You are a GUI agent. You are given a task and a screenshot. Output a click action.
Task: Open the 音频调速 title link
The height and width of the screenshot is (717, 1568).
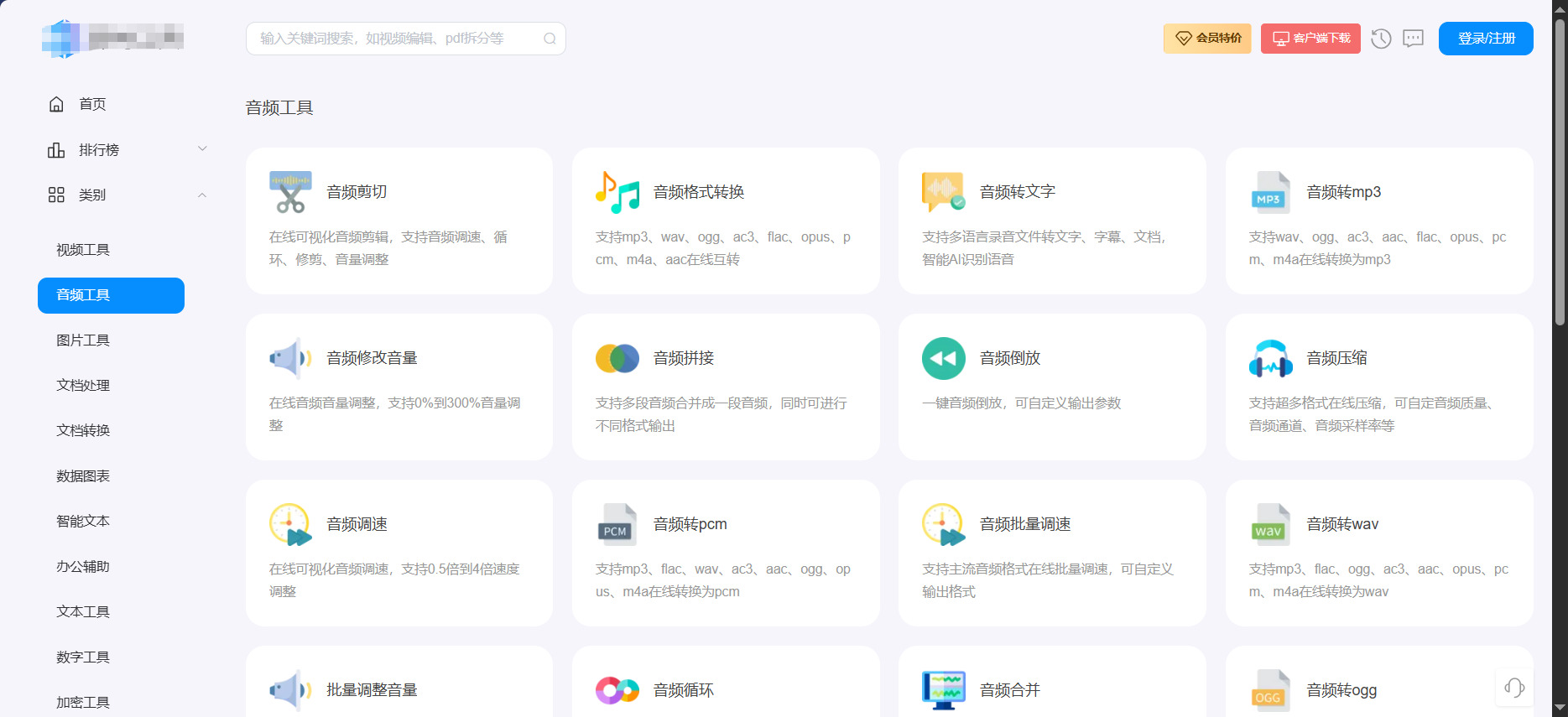(x=357, y=524)
